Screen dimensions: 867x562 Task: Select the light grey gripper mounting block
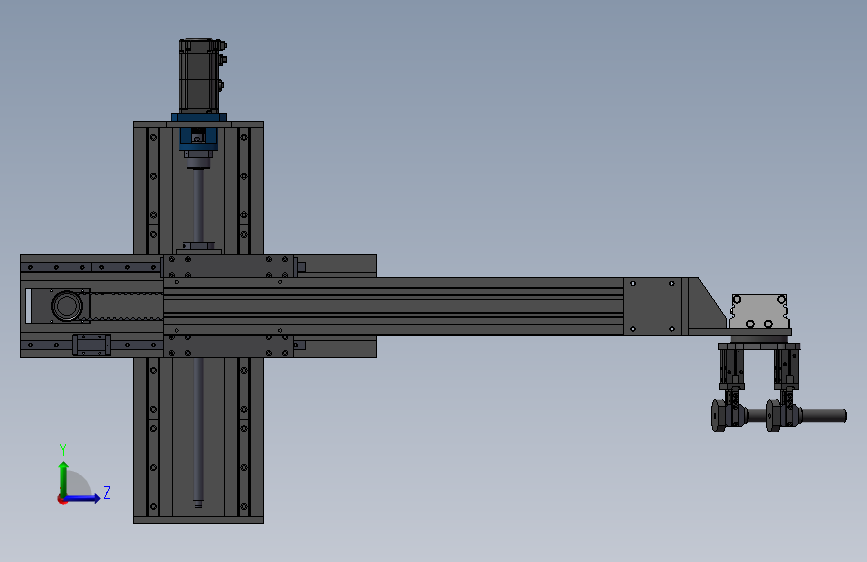click(x=759, y=311)
